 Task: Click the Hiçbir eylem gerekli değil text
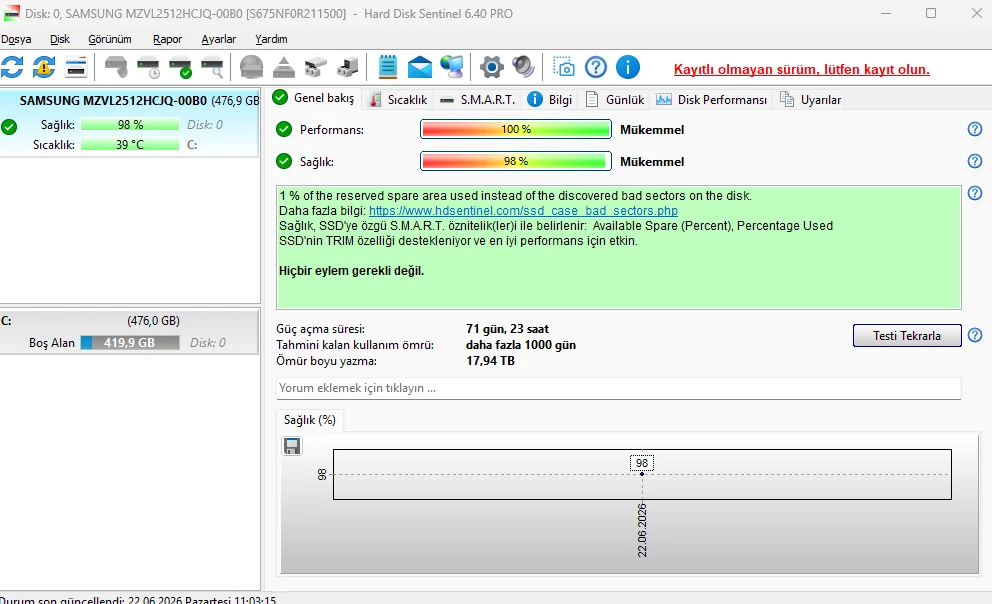pyautogui.click(x=352, y=271)
